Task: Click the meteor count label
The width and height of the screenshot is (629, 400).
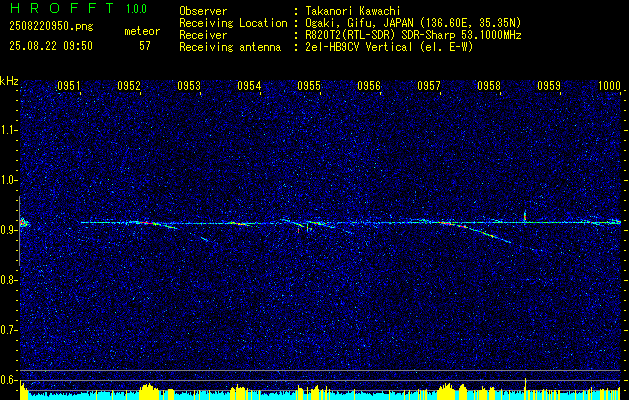Action: [142, 31]
